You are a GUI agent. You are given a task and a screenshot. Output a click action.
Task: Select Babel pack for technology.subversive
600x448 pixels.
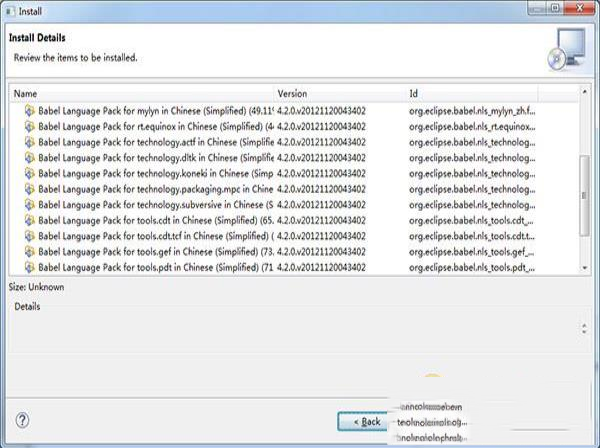[155, 205]
